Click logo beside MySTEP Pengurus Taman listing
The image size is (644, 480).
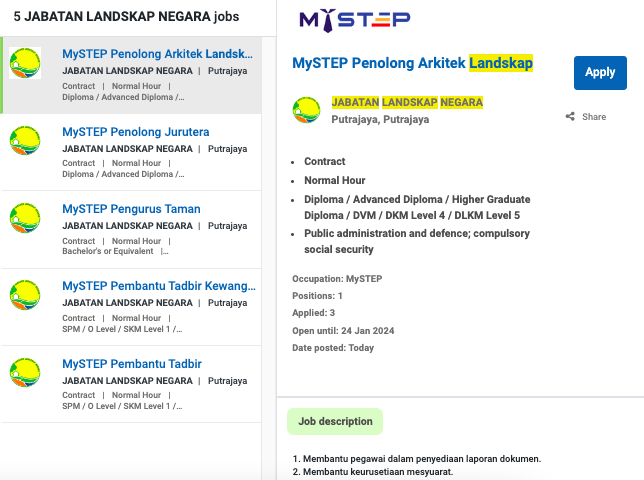[x=25, y=217]
